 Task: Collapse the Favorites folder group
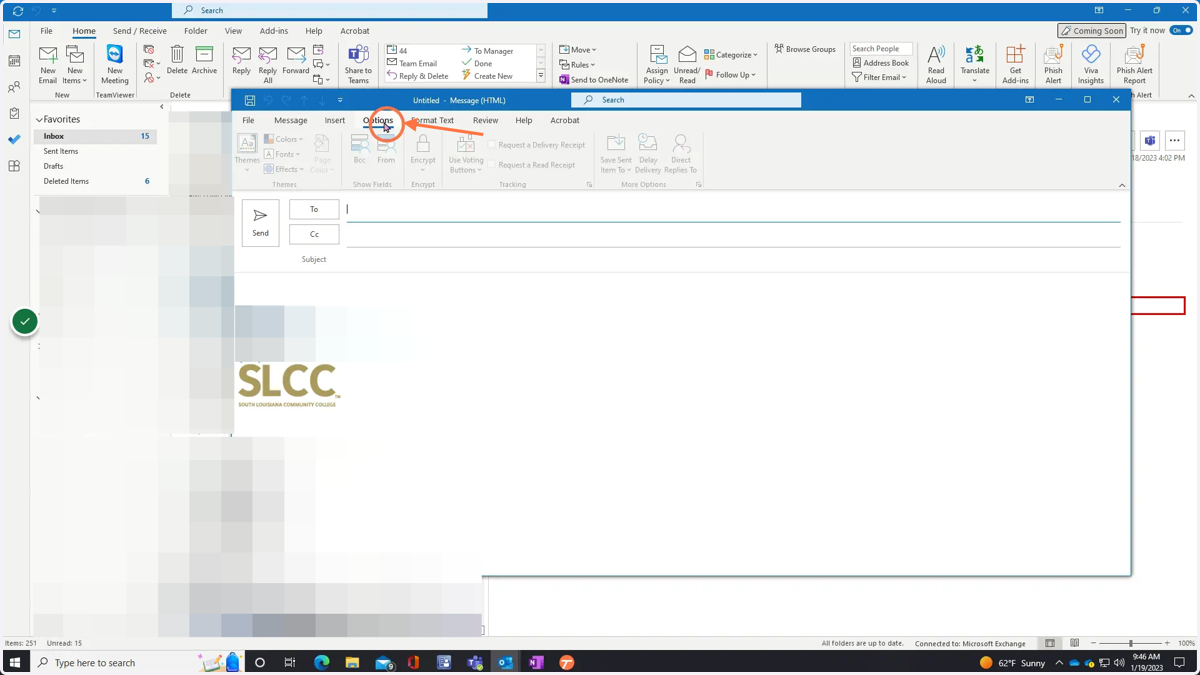pos(39,120)
